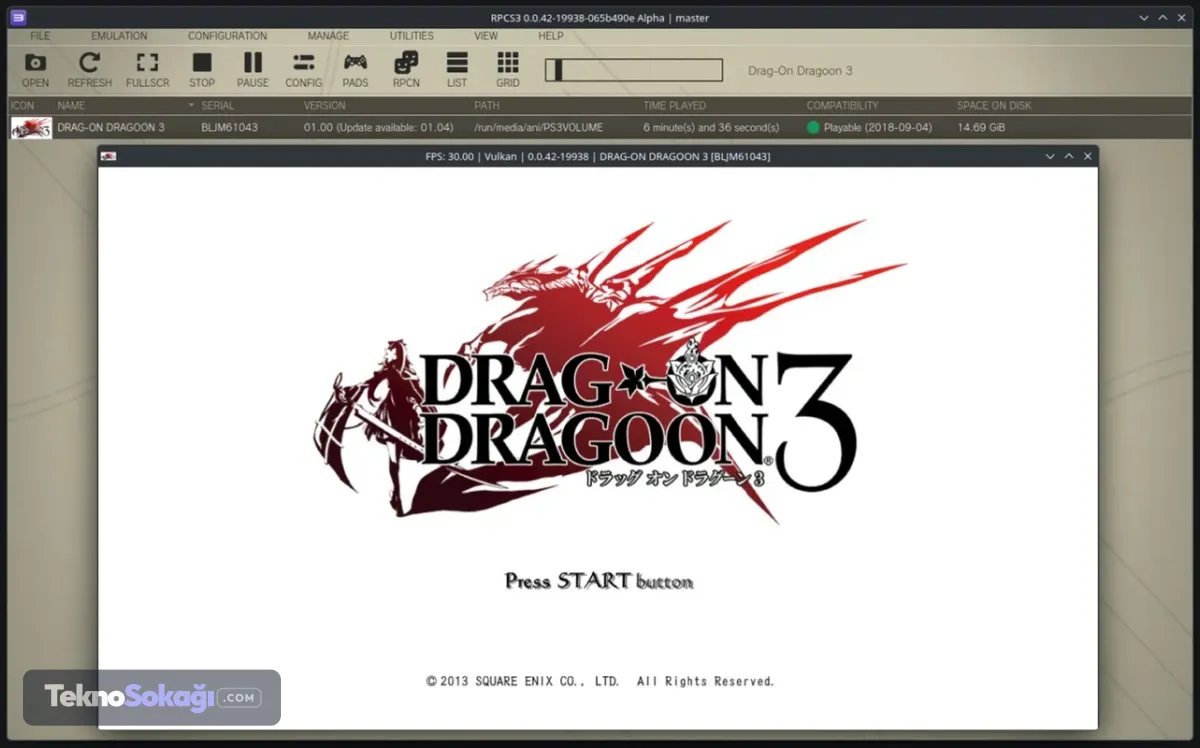Click the version cell showing update available 01.04
This screenshot has height=748, width=1200.
click(379, 128)
